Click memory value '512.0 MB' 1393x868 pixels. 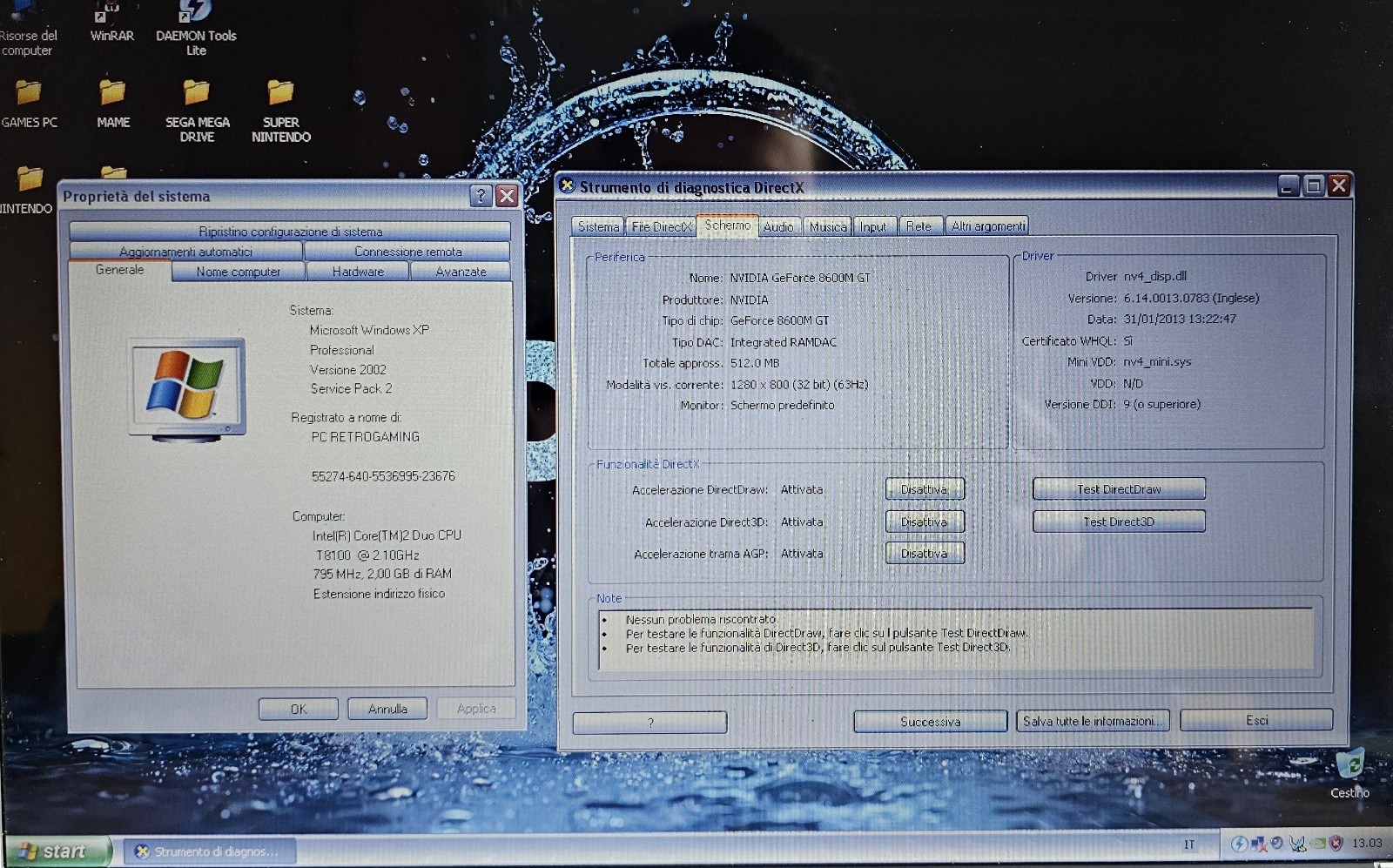pyautogui.click(x=755, y=363)
